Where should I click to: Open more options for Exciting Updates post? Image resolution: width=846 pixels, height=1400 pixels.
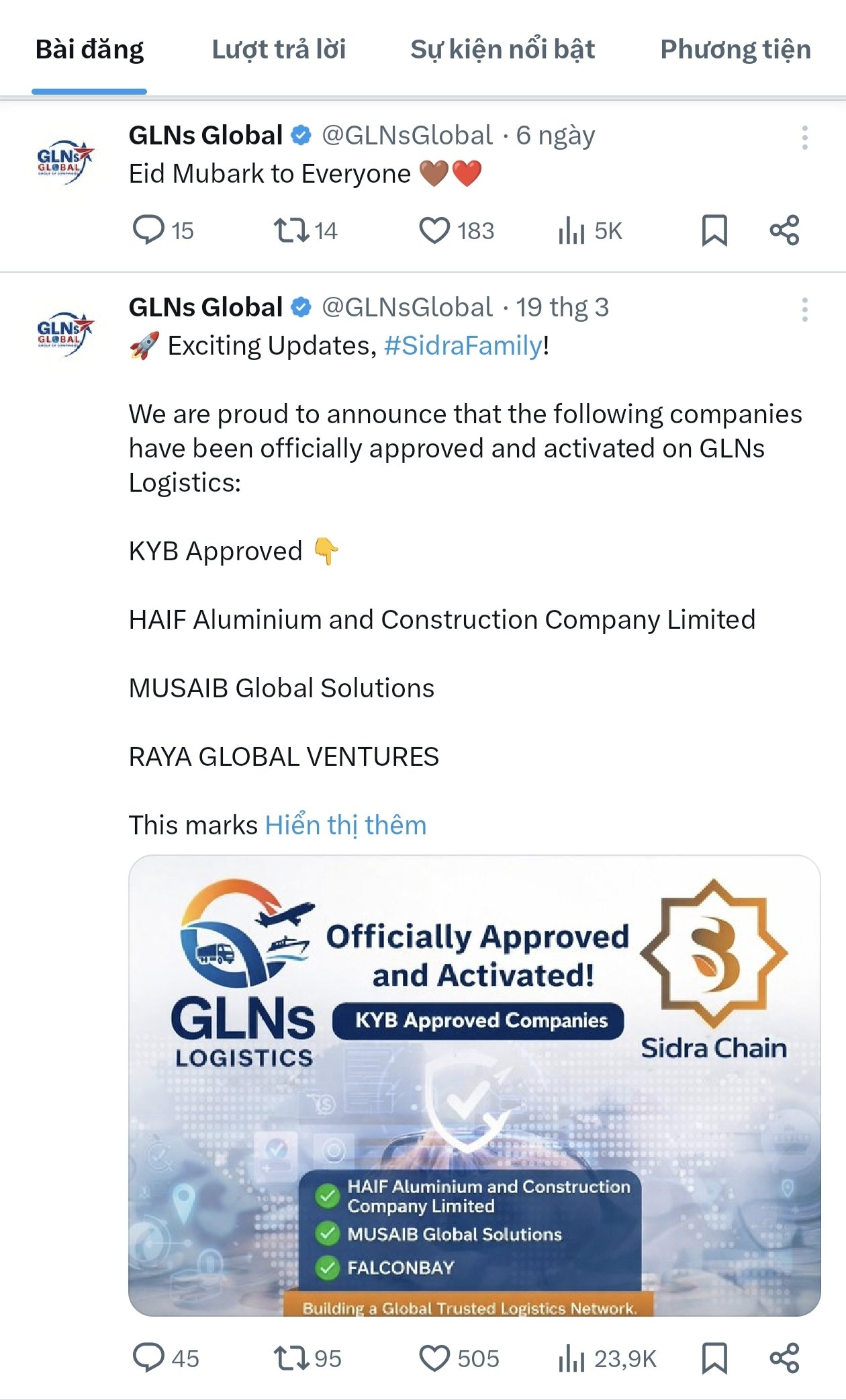[x=804, y=310]
